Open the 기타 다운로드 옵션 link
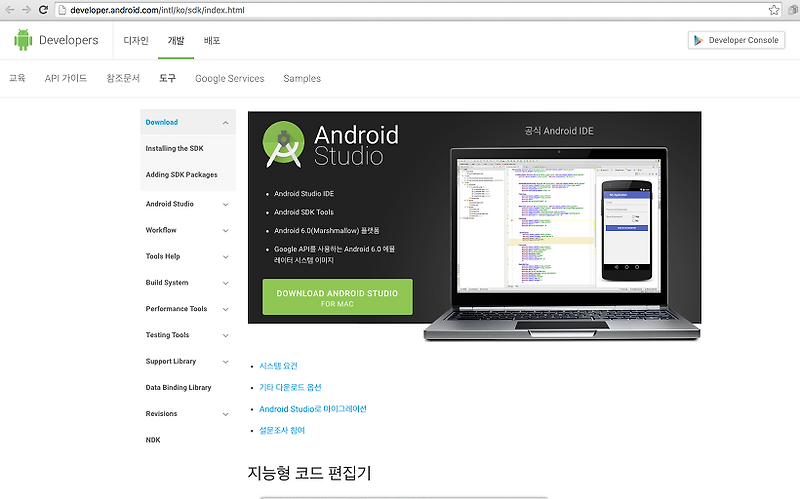Screen dimensions: 800x499 [x=290, y=387]
